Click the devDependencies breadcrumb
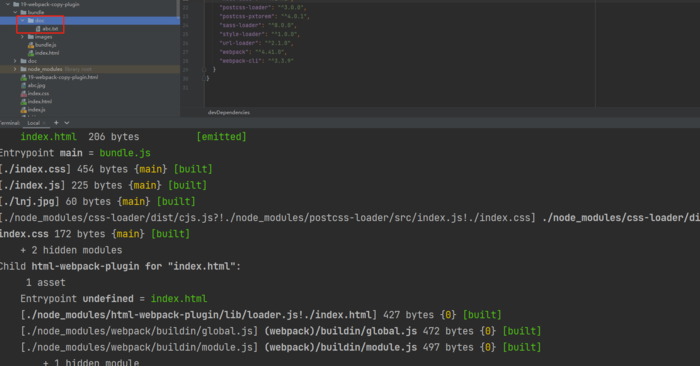 click(x=229, y=112)
